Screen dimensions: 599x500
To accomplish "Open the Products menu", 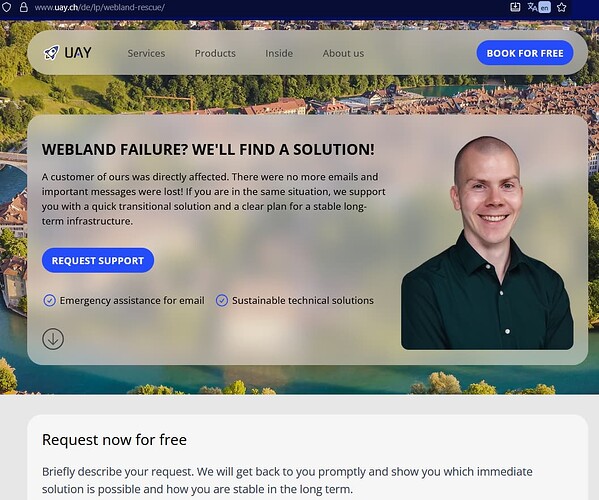I will click(x=215, y=53).
